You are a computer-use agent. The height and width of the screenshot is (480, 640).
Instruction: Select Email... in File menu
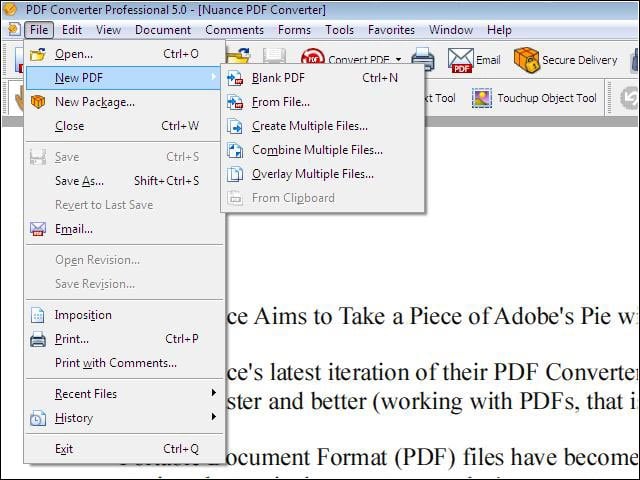(125, 229)
